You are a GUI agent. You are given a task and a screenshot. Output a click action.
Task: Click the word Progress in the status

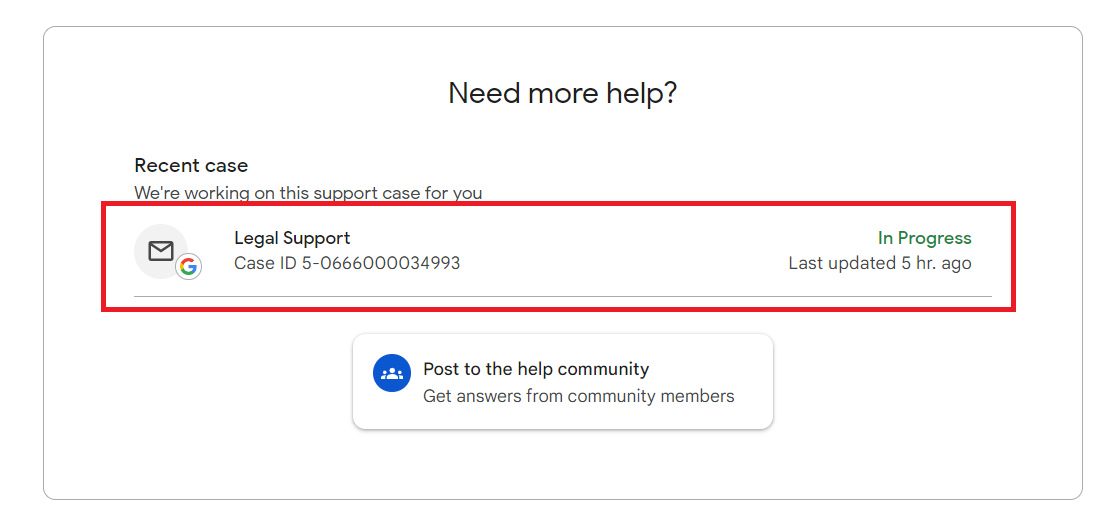934,238
